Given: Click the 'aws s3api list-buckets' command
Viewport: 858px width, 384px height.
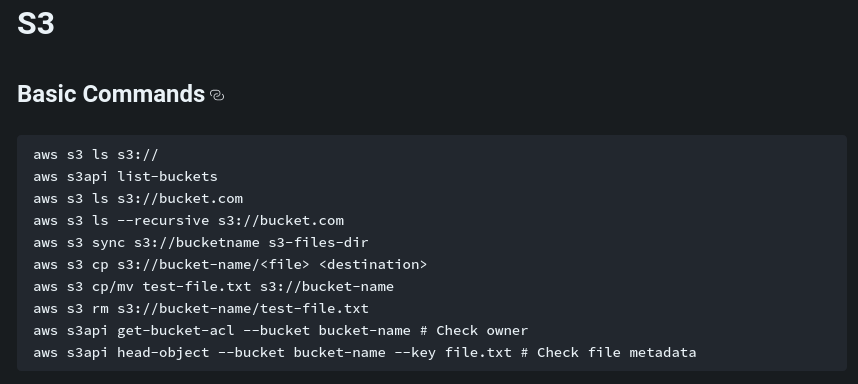Looking at the screenshot, I should [x=125, y=177].
